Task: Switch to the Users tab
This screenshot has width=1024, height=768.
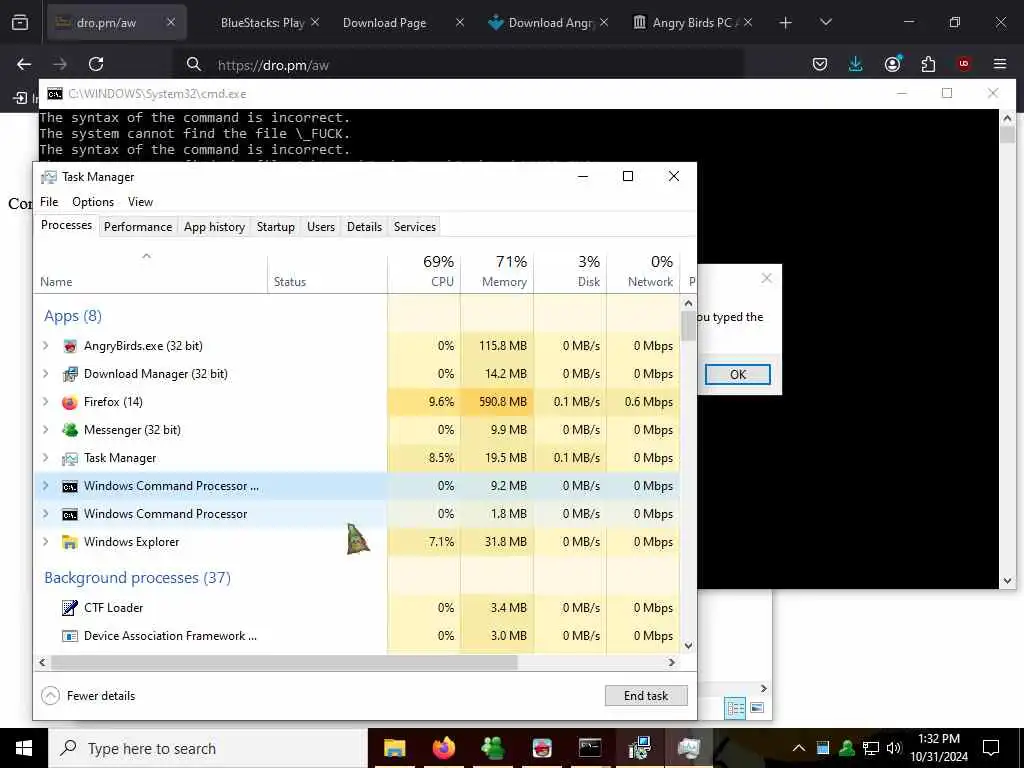Action: click(321, 227)
